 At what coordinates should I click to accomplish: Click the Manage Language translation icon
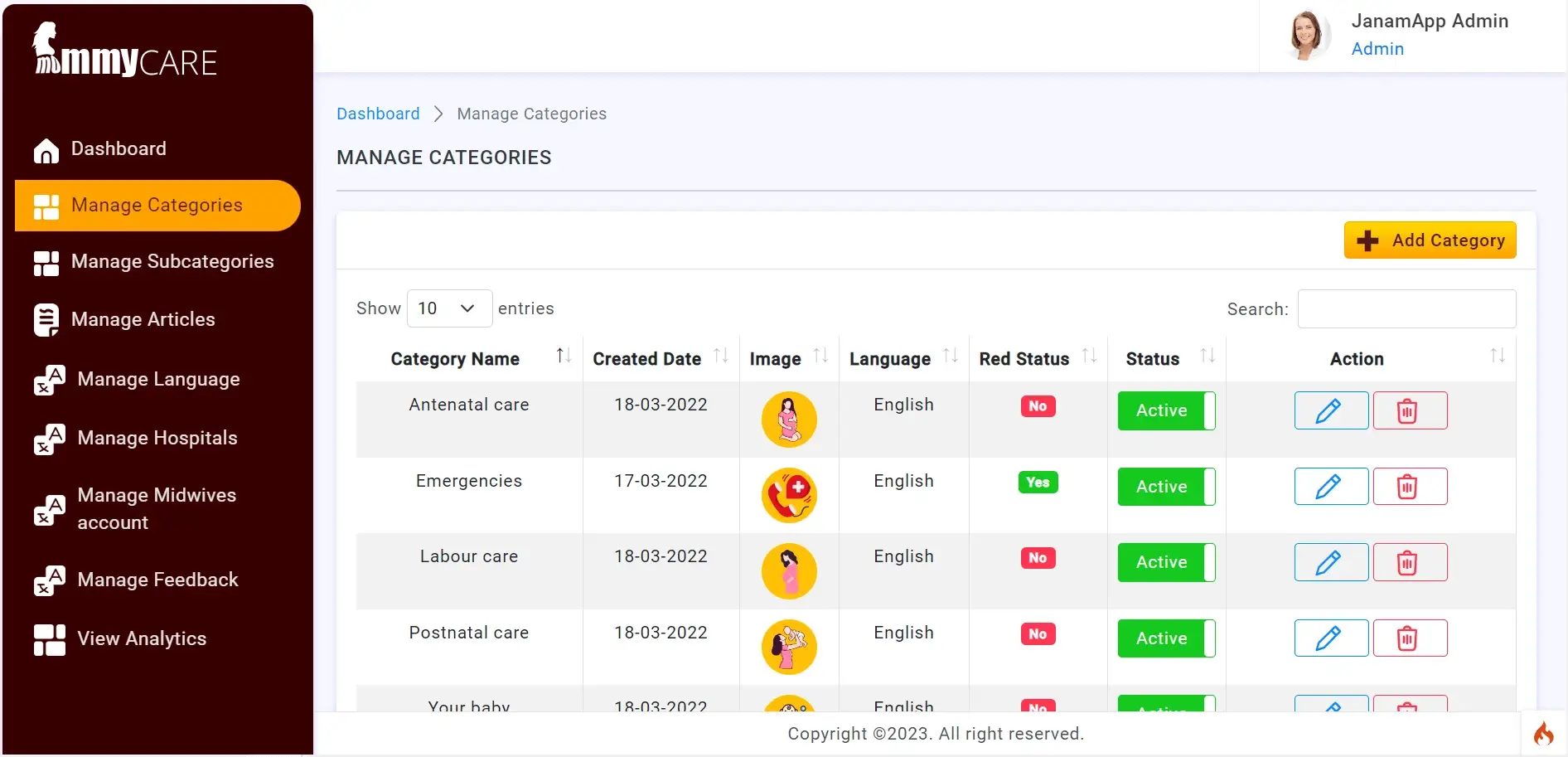pos(47,380)
